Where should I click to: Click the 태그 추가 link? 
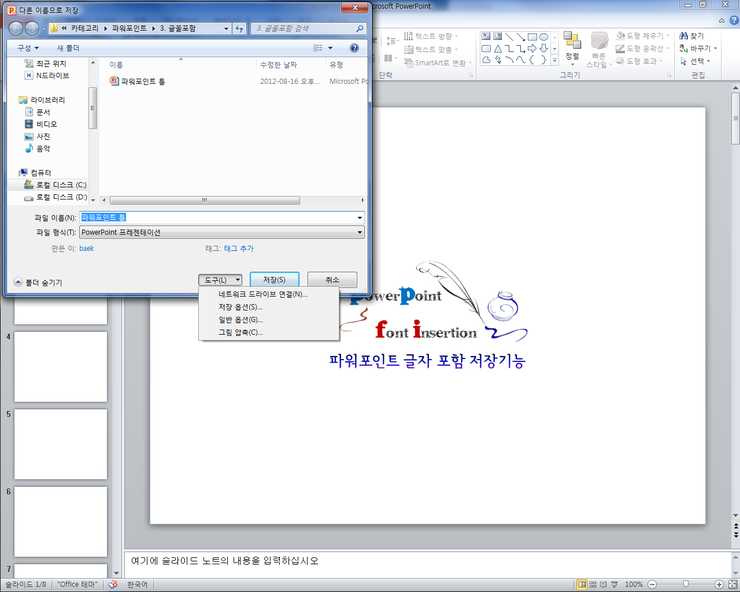click(x=239, y=248)
